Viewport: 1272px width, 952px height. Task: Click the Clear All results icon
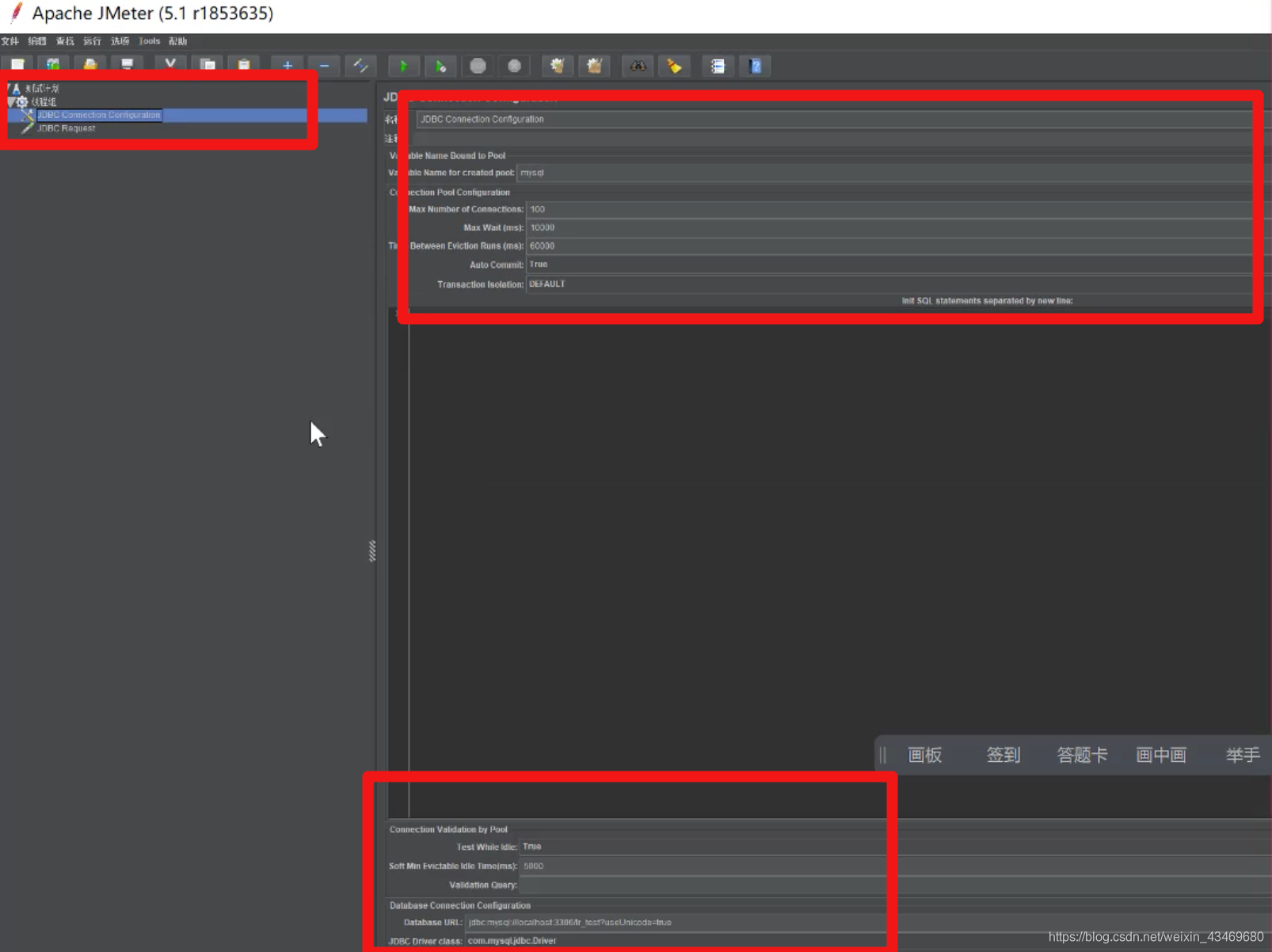(x=595, y=67)
